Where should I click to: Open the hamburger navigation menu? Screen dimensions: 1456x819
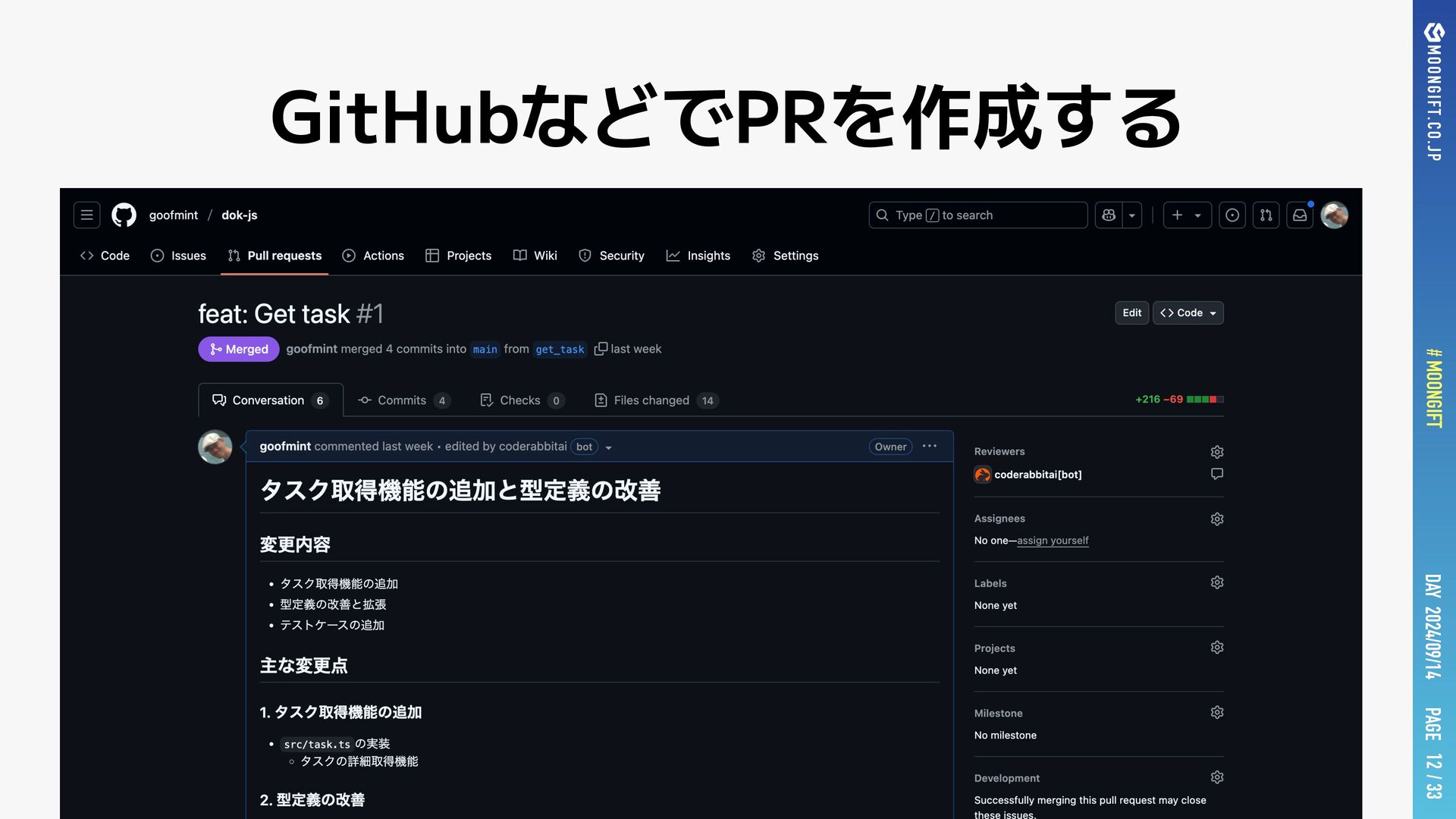pos(86,215)
